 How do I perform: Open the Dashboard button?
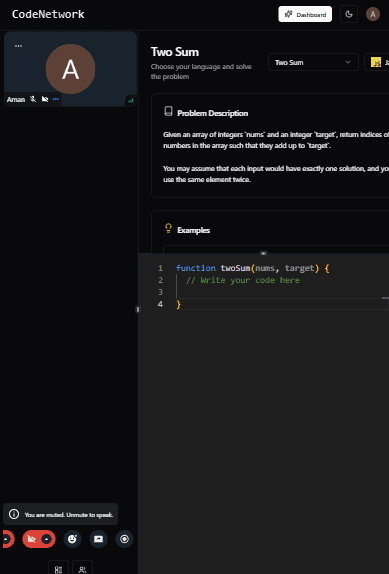[x=305, y=14]
